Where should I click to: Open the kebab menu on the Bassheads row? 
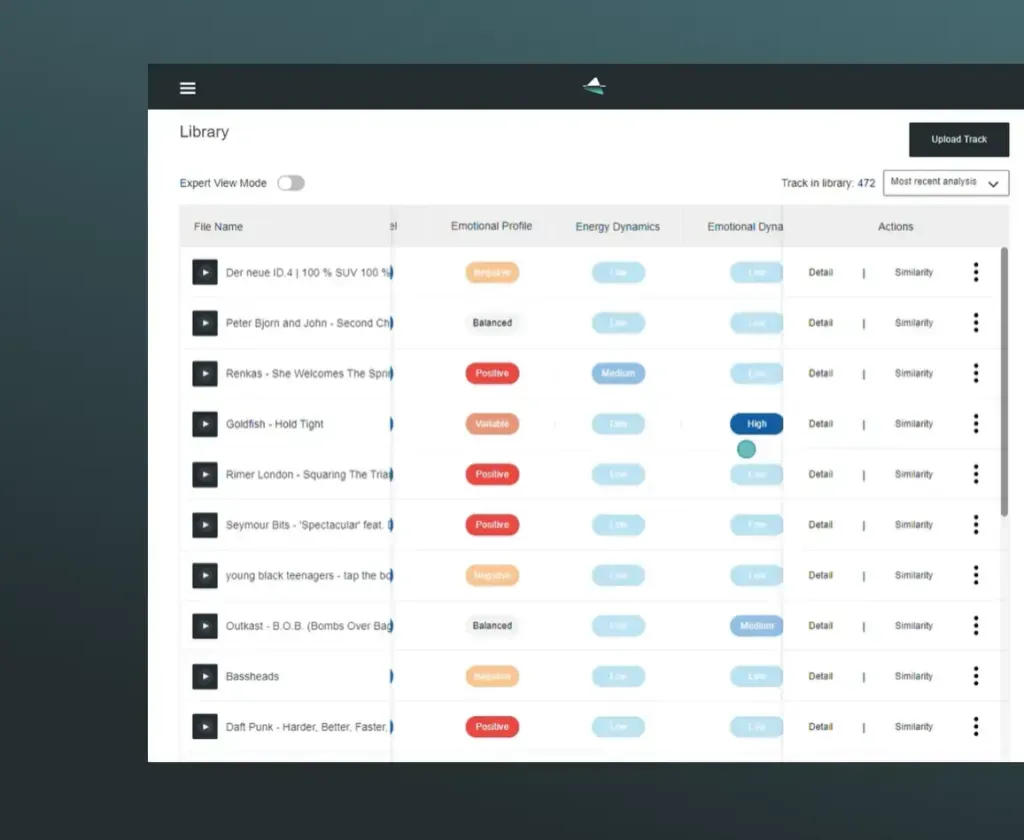[x=975, y=675]
